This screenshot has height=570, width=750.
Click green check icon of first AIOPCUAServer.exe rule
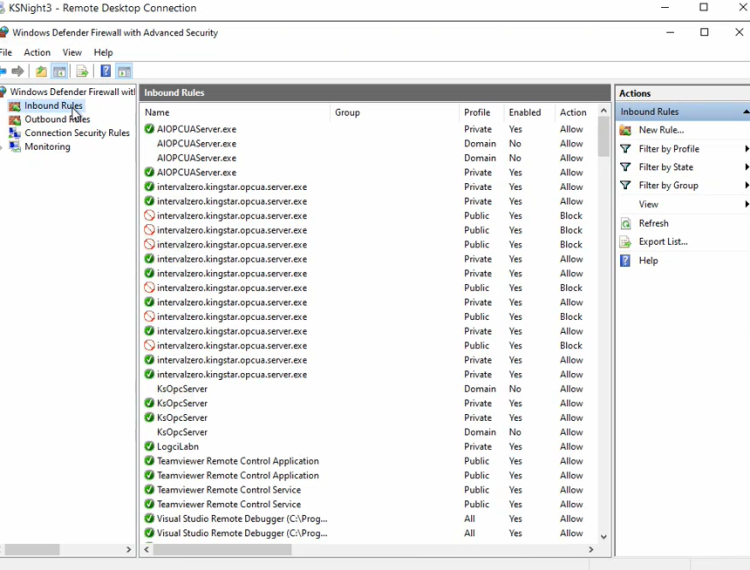click(x=149, y=129)
